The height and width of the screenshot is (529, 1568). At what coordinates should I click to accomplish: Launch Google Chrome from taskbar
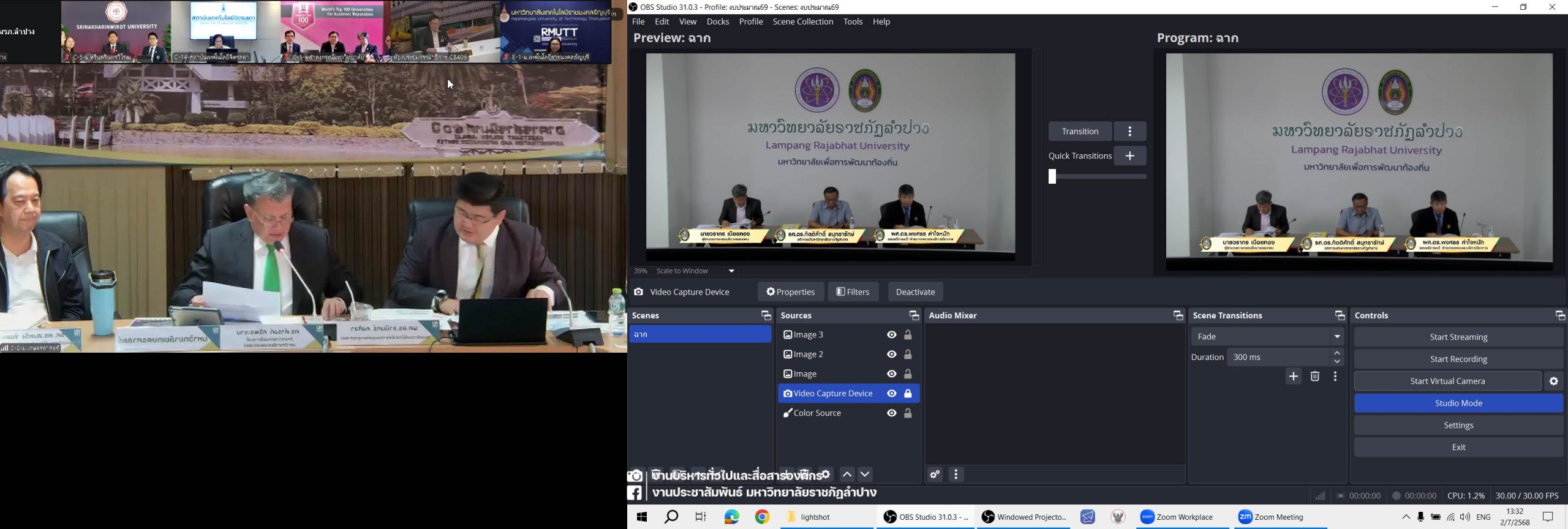point(762,517)
